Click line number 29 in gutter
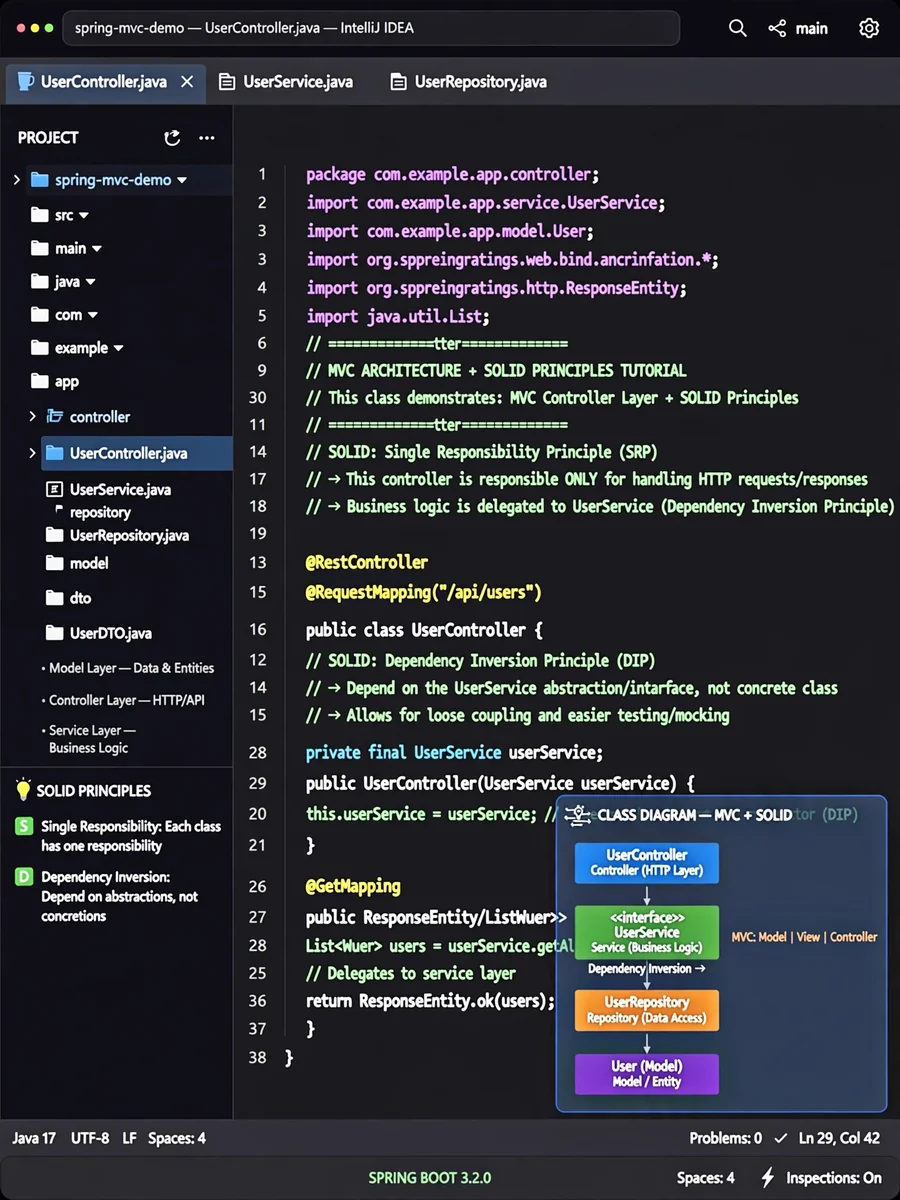Viewport: 900px width, 1200px height. pos(257,783)
